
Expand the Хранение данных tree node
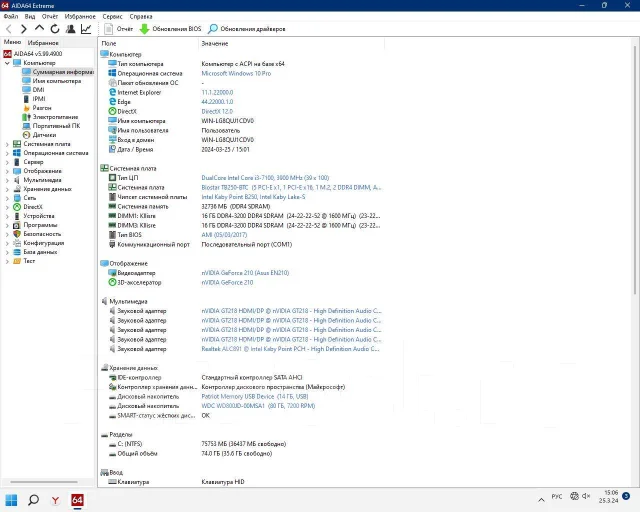coord(7,189)
